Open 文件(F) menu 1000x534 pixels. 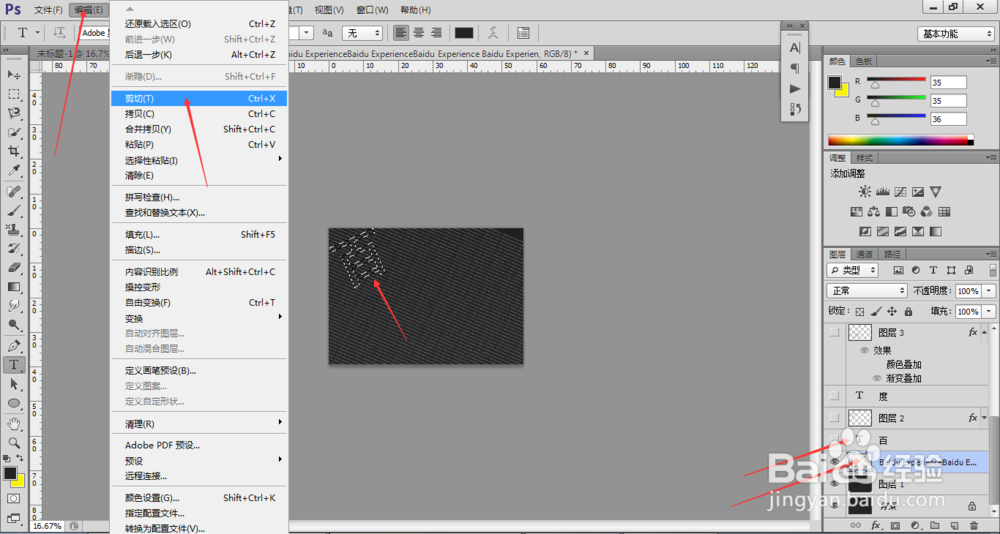[x=48, y=10]
